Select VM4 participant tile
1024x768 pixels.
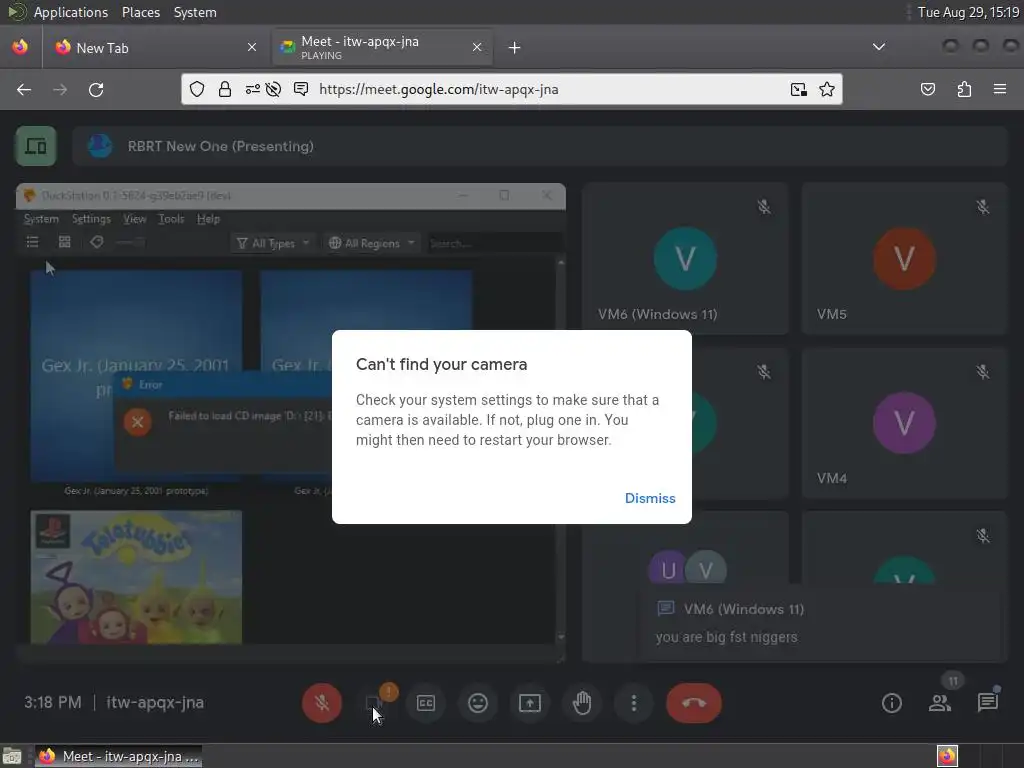click(904, 423)
